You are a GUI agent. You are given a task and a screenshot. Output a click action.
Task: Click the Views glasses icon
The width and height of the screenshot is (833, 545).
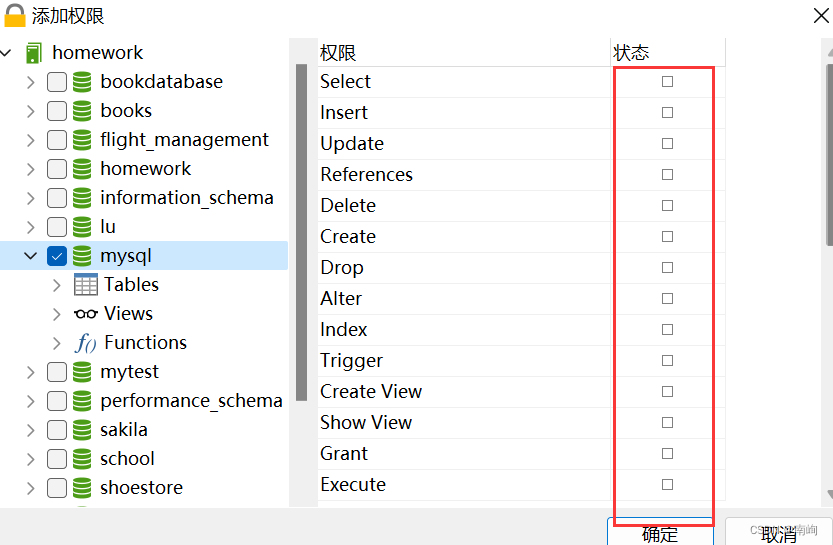coord(86,314)
